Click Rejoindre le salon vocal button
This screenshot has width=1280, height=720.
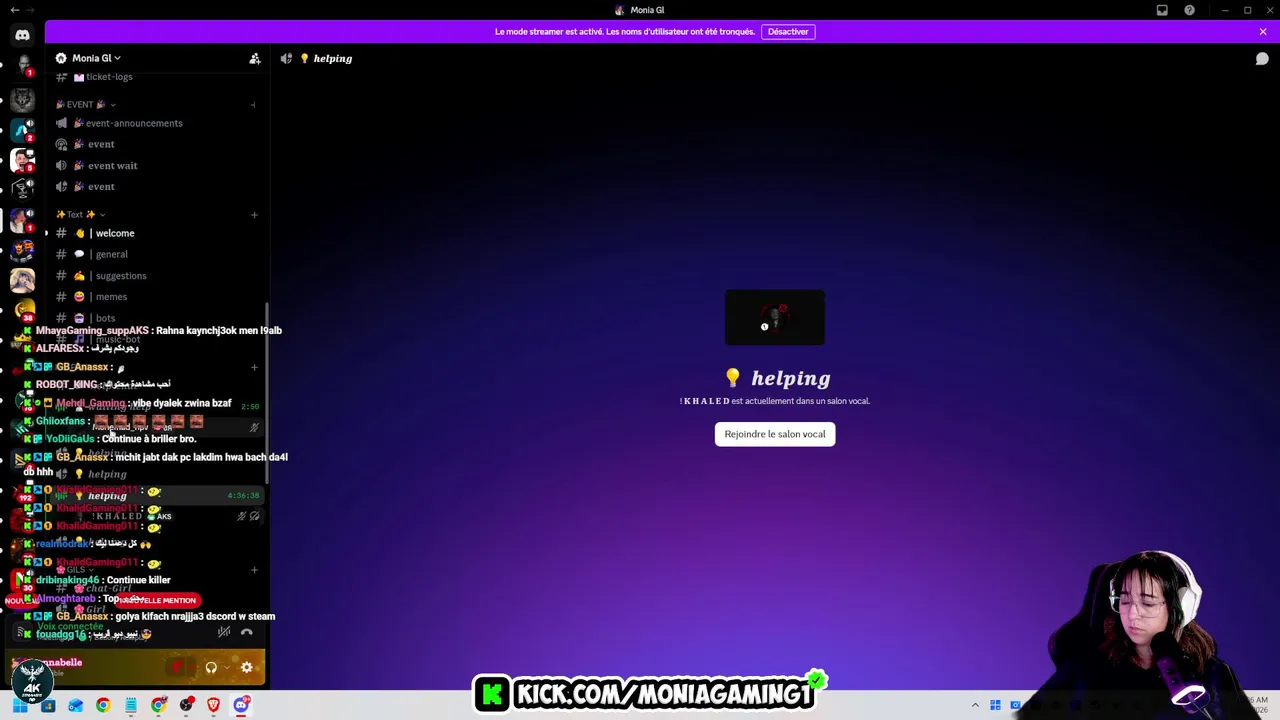[775, 434]
